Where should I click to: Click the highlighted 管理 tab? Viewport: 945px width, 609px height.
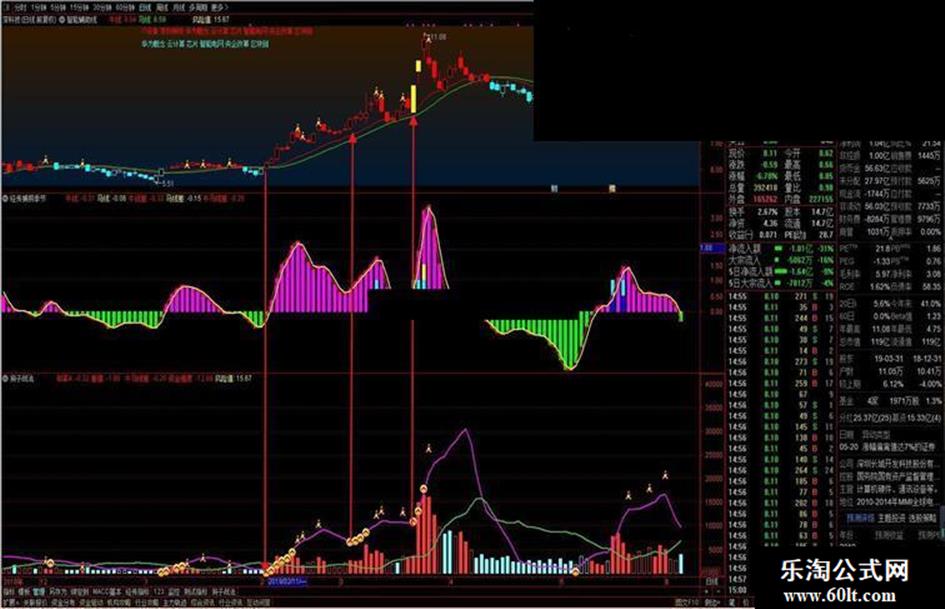coord(39,592)
